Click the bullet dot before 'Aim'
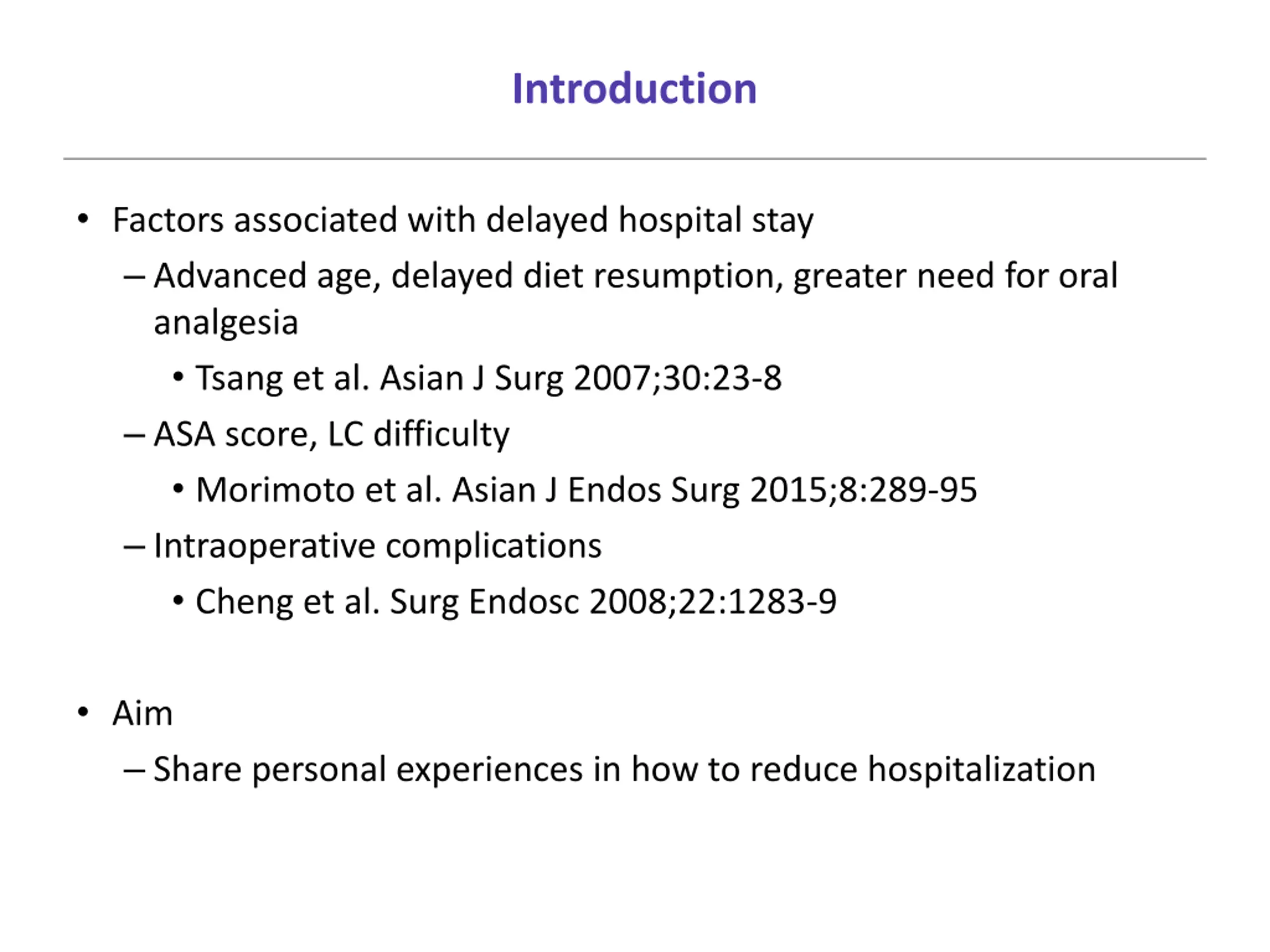Image resolution: width=1270 pixels, height=952 pixels. click(x=83, y=712)
